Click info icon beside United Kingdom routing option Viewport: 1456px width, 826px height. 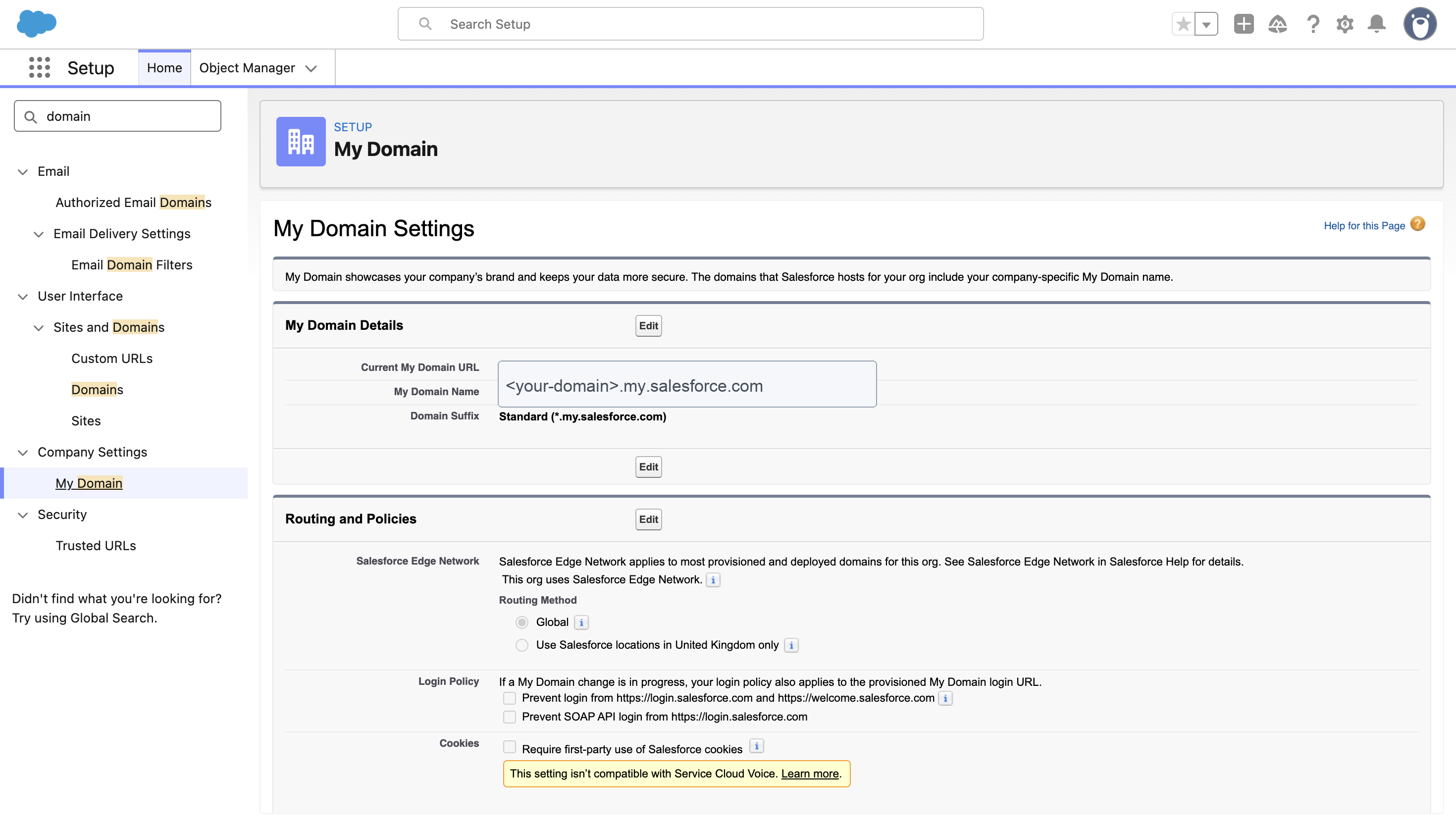point(791,645)
